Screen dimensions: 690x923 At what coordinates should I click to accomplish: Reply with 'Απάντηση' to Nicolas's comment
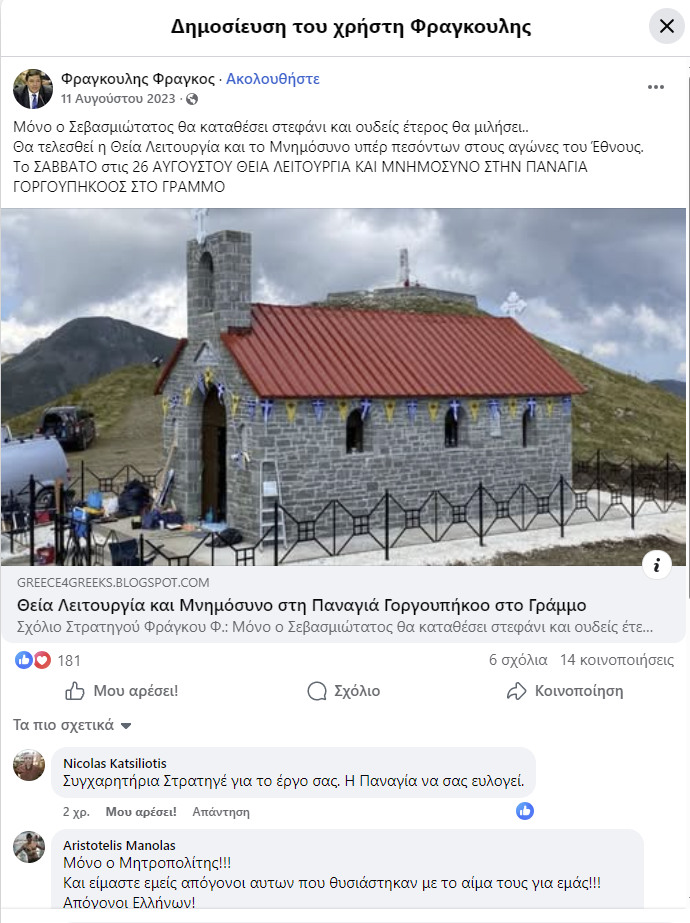pyautogui.click(x=221, y=812)
